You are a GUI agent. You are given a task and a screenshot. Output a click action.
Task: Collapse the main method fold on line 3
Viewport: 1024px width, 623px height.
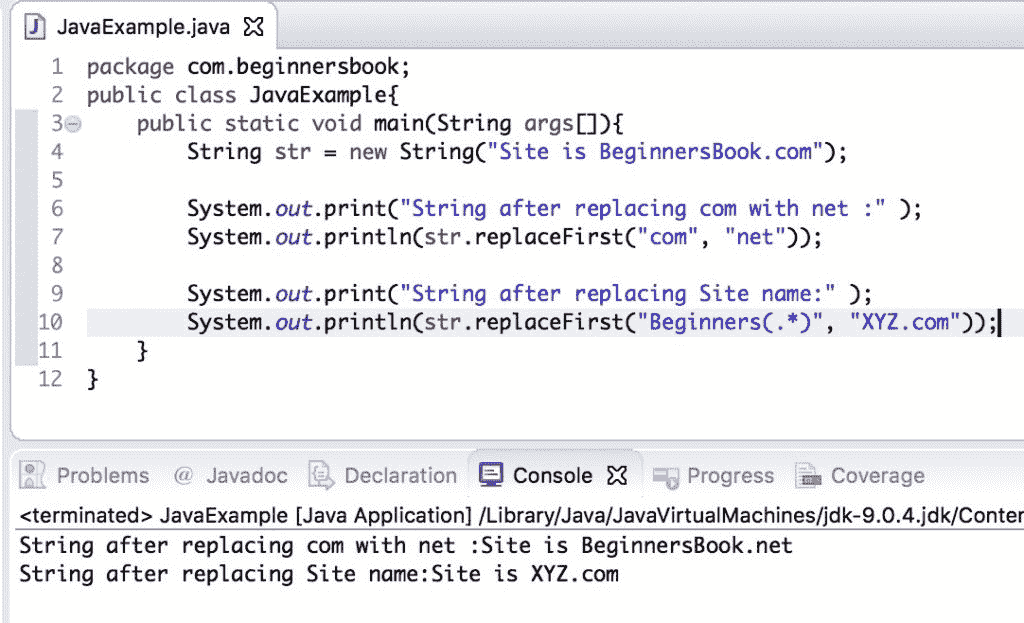pos(75,124)
